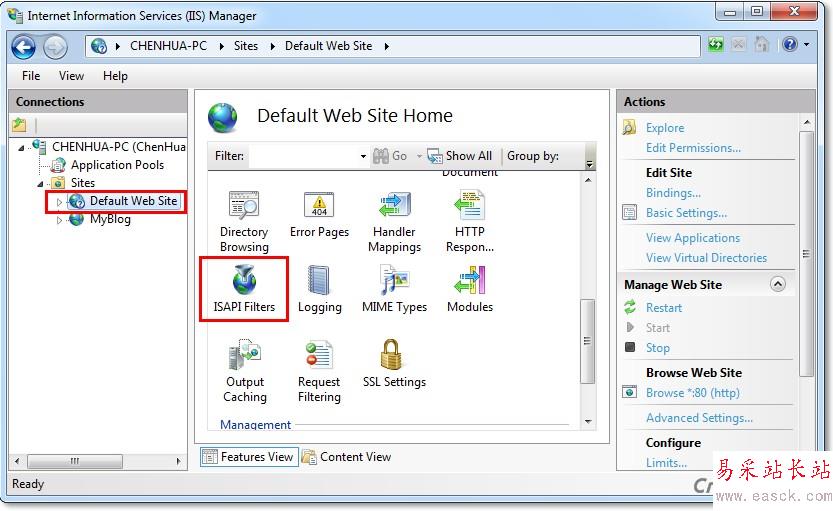Collapse the CHENHUA-PC server node
This screenshot has height=511, width=833.
21,148
